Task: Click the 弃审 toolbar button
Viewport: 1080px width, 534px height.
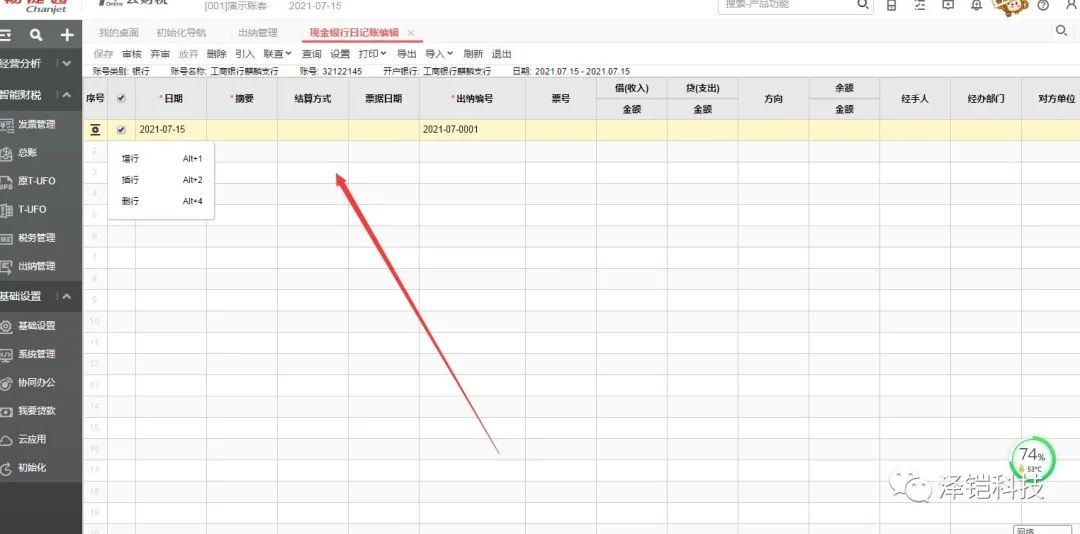Action: [x=160, y=54]
